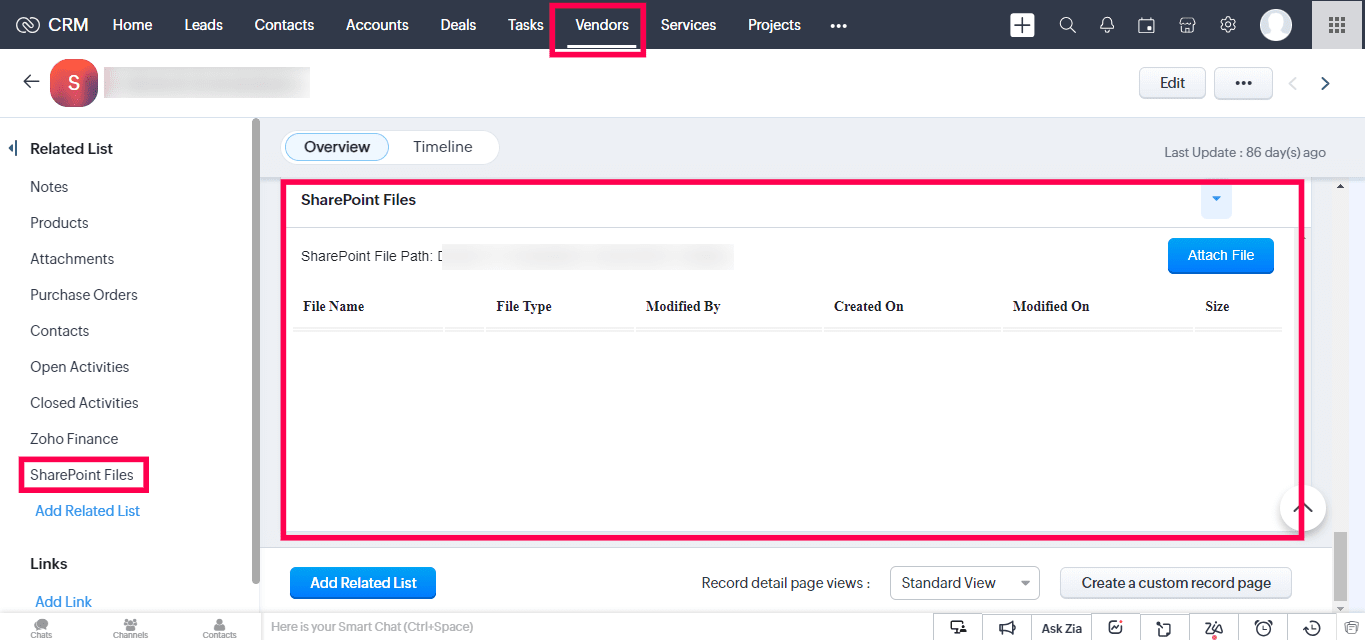Jump to Closed Activities related list
Image resolution: width=1365 pixels, height=640 pixels.
(x=84, y=403)
